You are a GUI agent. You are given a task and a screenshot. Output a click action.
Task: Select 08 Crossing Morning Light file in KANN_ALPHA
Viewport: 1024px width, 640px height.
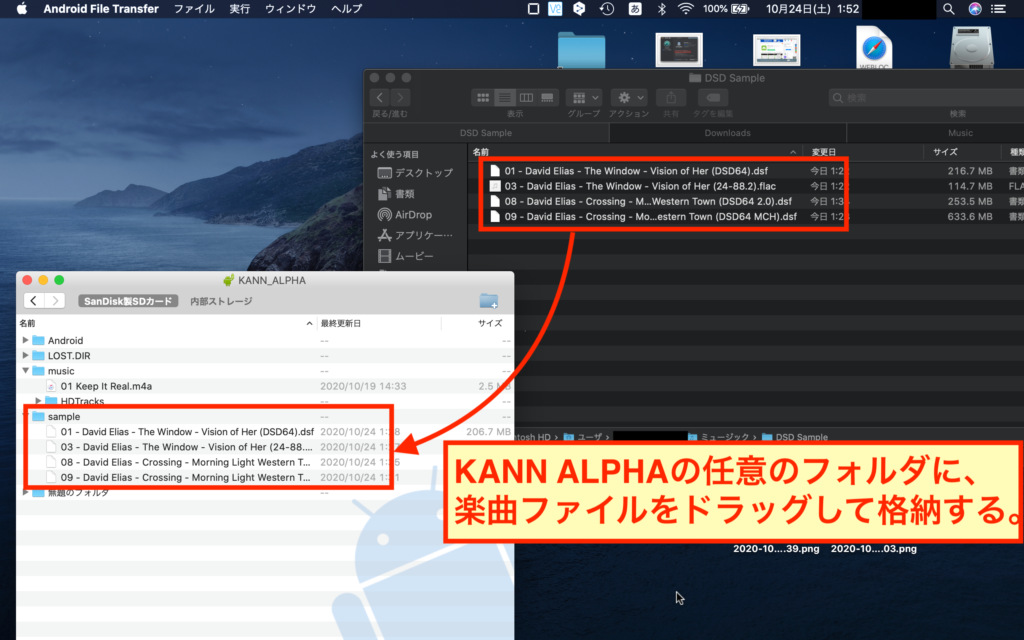coord(264,462)
